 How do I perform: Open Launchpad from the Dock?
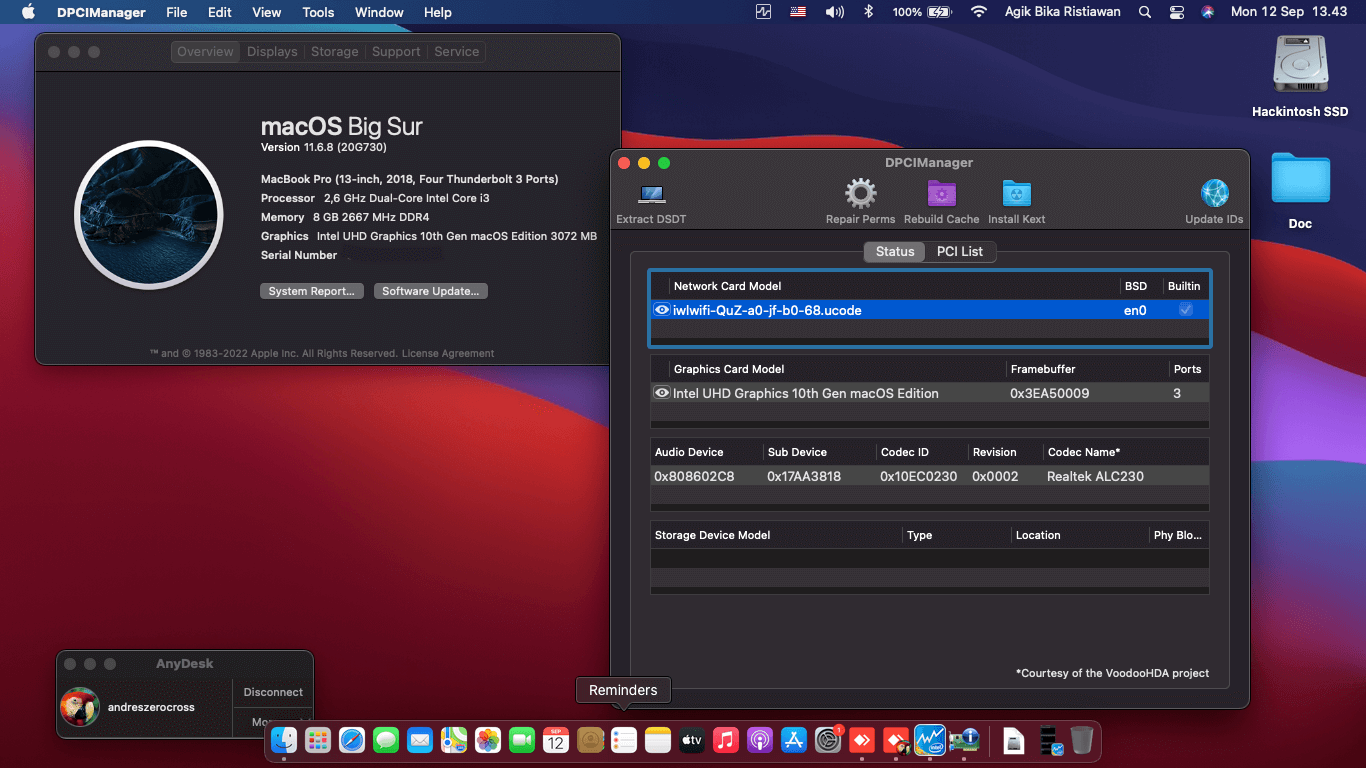click(318, 740)
